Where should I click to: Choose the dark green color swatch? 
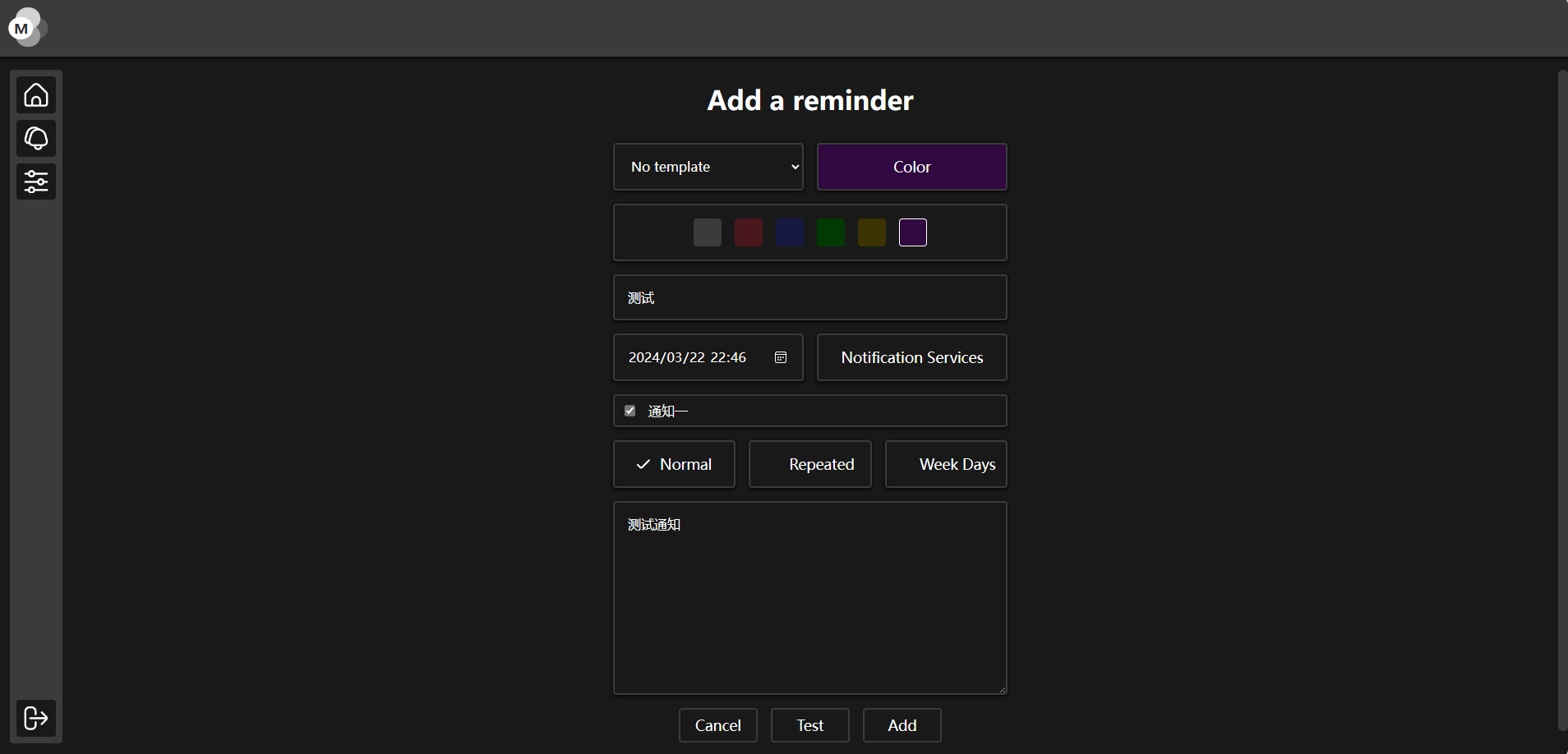tap(830, 232)
